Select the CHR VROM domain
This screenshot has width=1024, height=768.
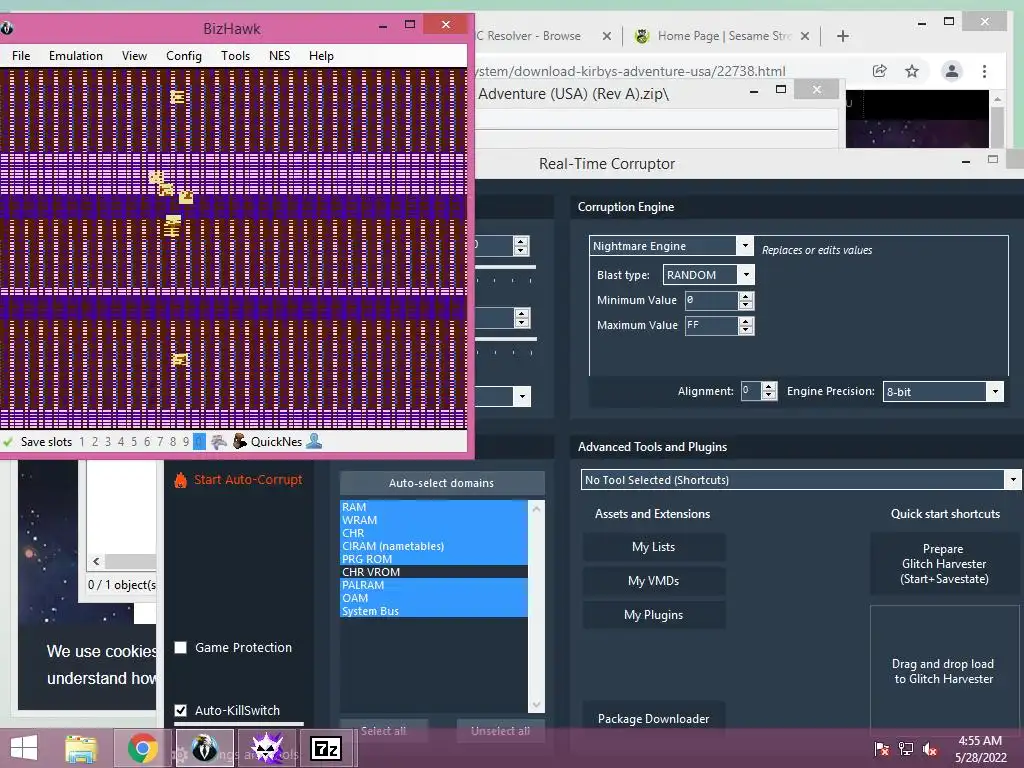click(x=434, y=572)
